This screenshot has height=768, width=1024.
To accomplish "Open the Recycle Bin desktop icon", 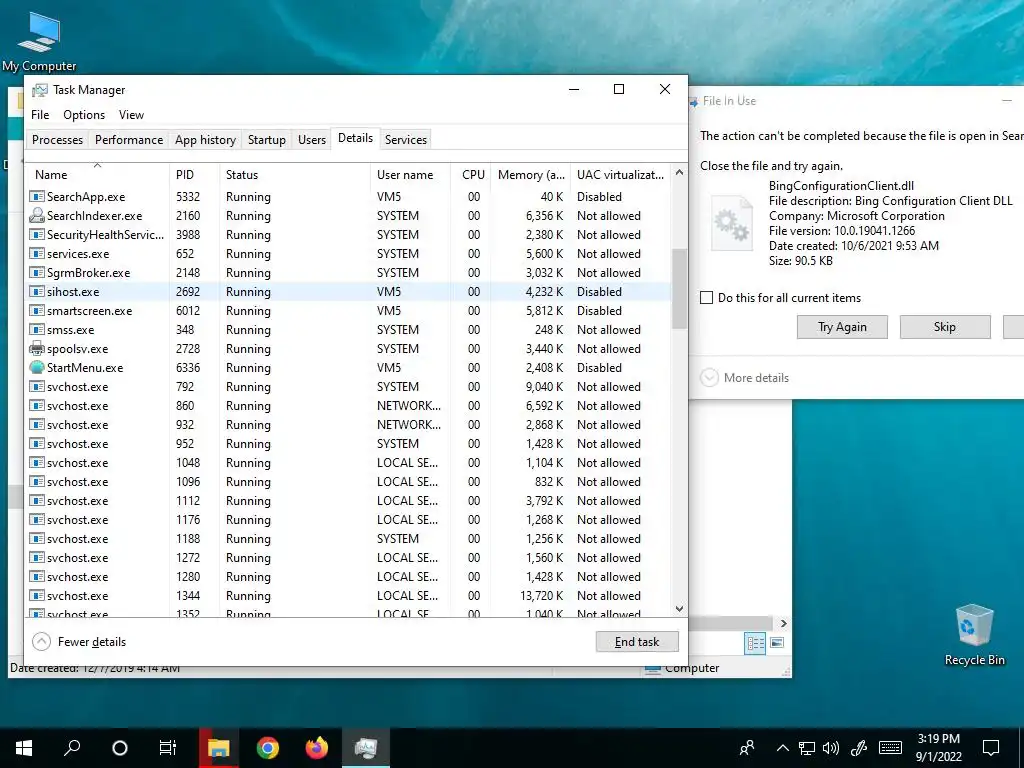I will [974, 635].
